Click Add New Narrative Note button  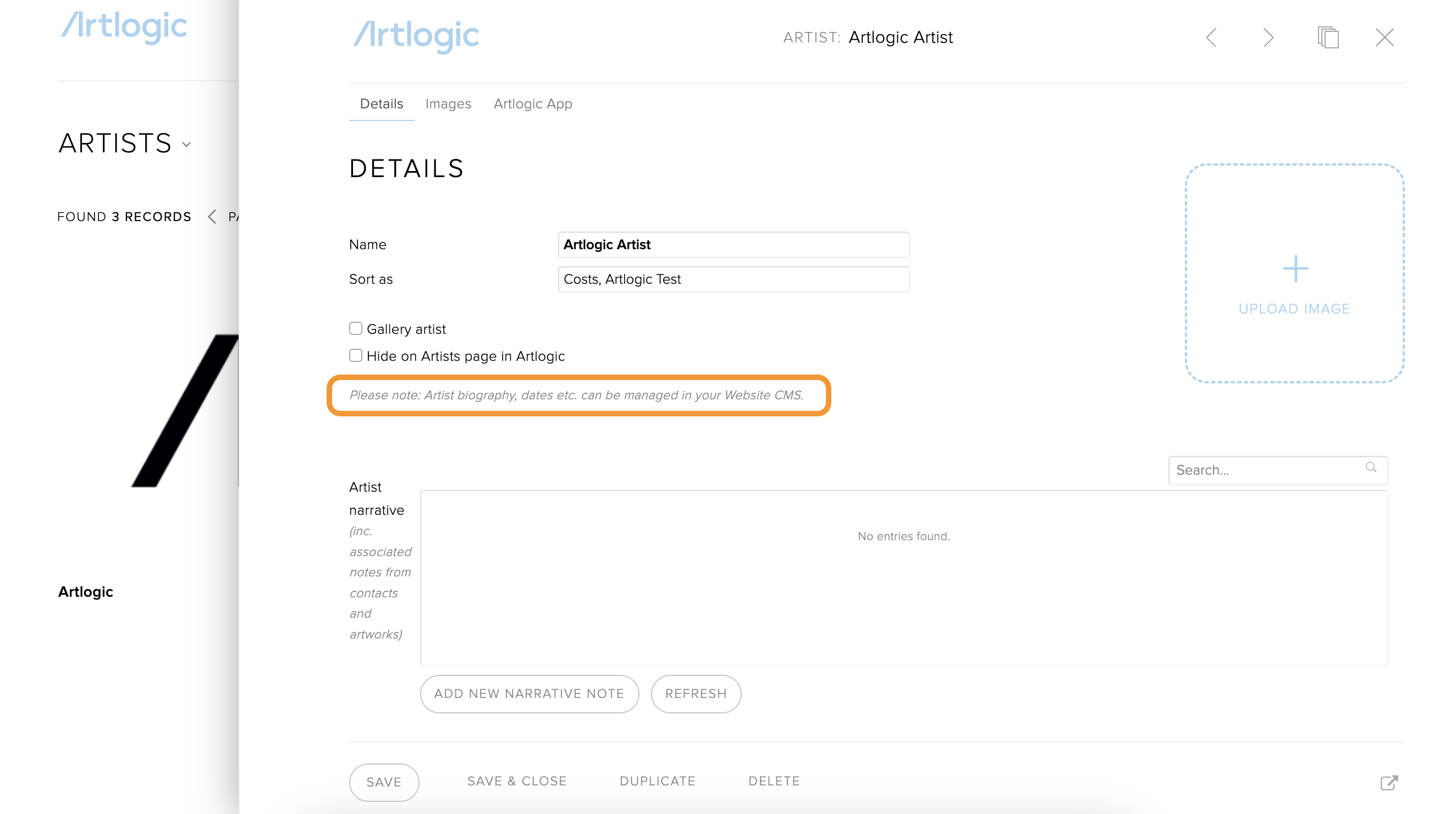pos(529,694)
